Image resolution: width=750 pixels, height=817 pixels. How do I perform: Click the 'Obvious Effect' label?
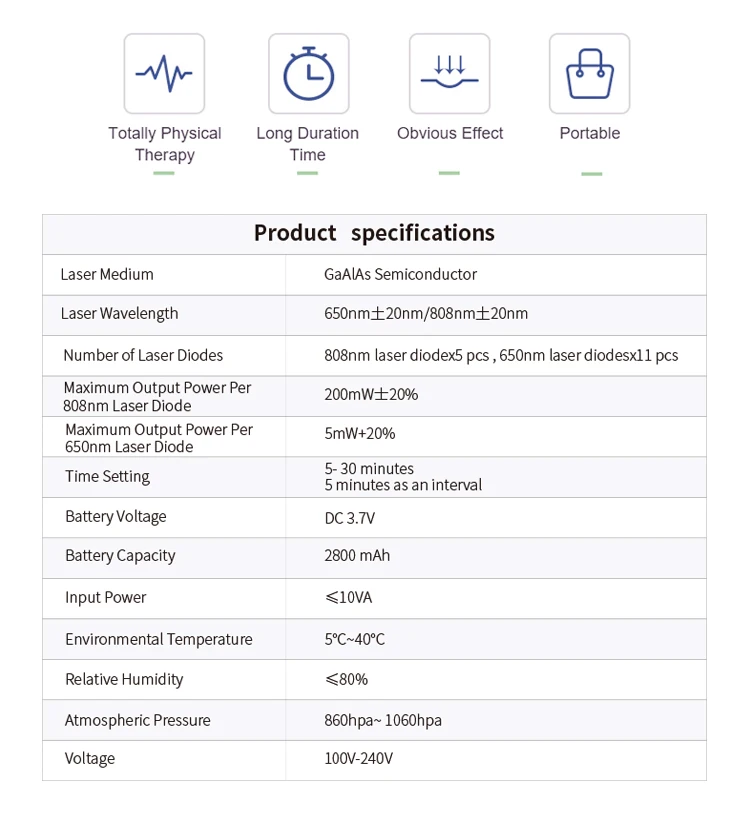coord(450,133)
